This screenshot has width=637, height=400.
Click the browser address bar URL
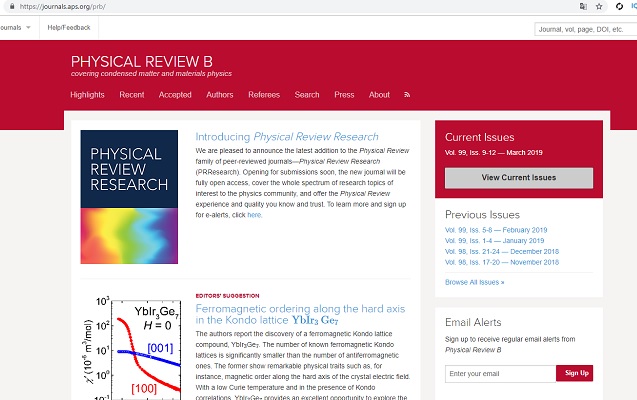63,6
